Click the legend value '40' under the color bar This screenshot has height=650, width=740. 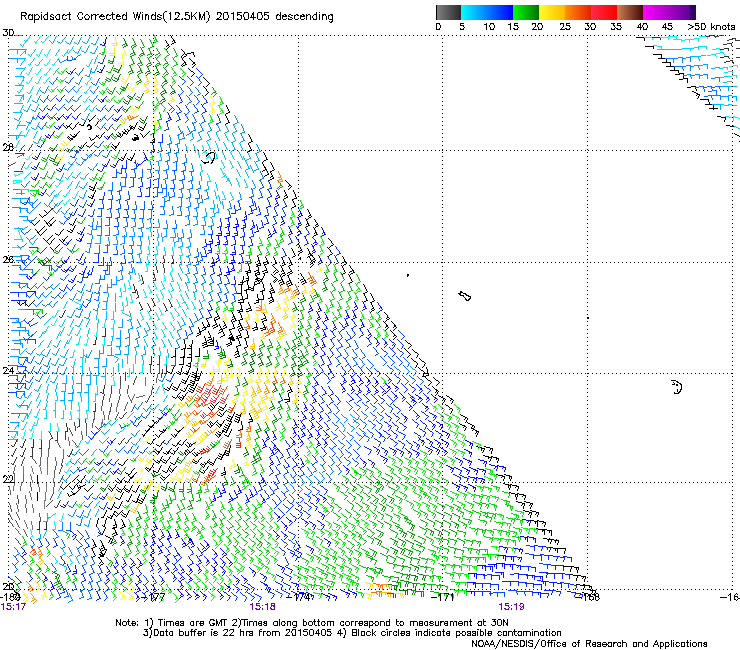tap(642, 27)
